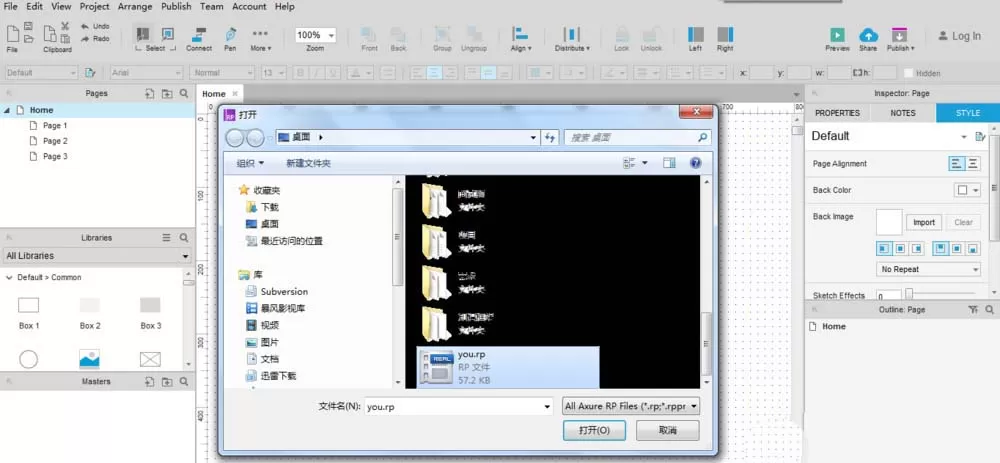The image size is (1000, 463).
Task: Click the widget style manager icon
Action: [x=91, y=73]
